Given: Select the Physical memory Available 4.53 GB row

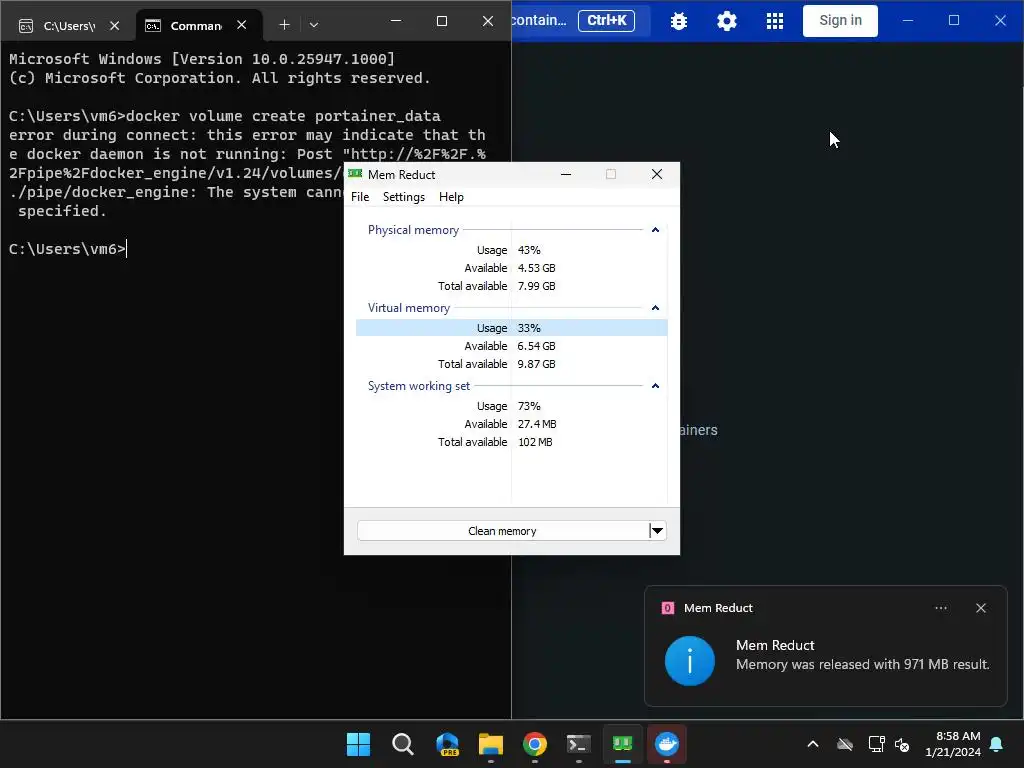Looking at the screenshot, I should [511, 268].
